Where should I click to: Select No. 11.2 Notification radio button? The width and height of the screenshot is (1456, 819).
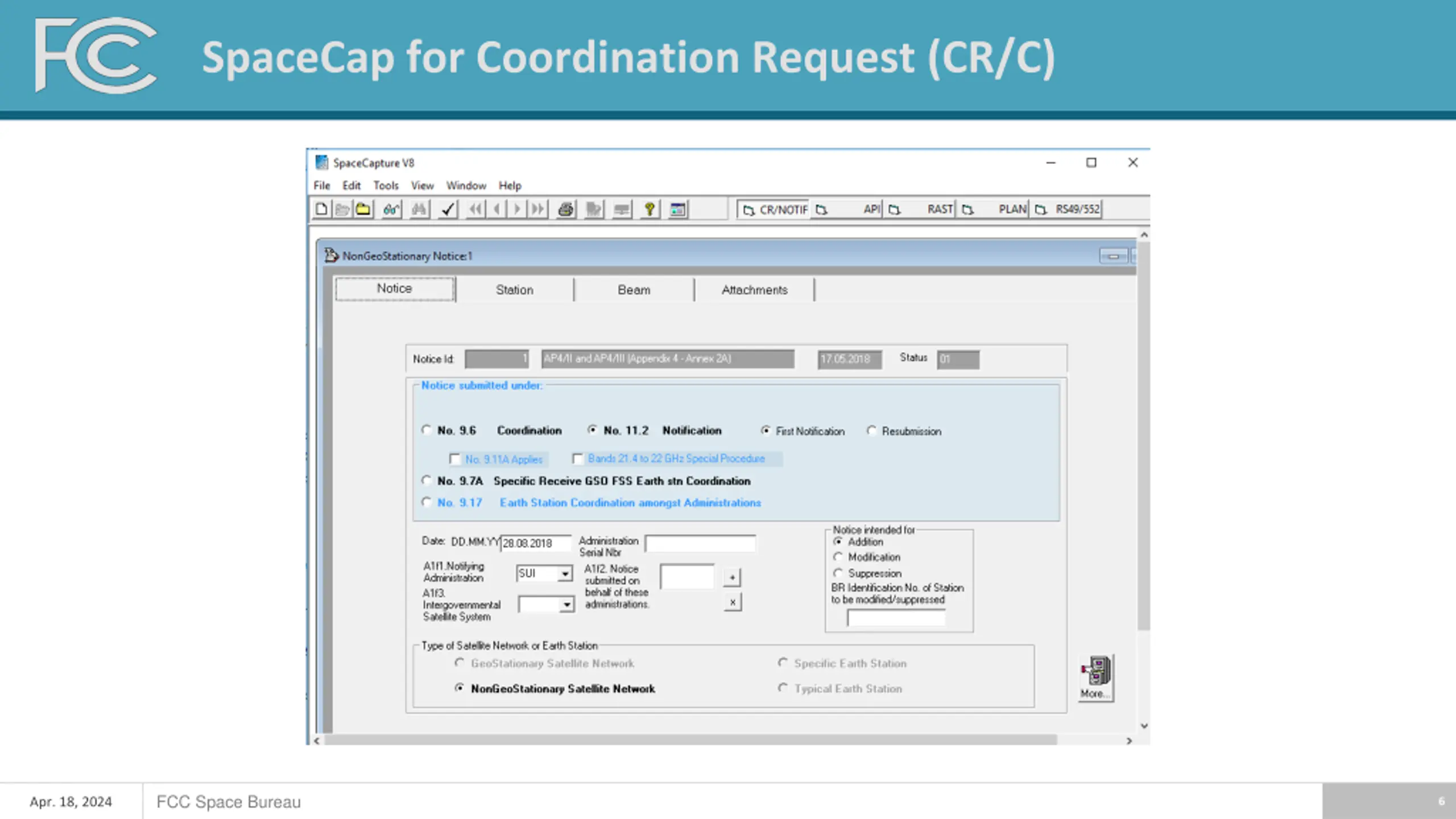(x=593, y=430)
